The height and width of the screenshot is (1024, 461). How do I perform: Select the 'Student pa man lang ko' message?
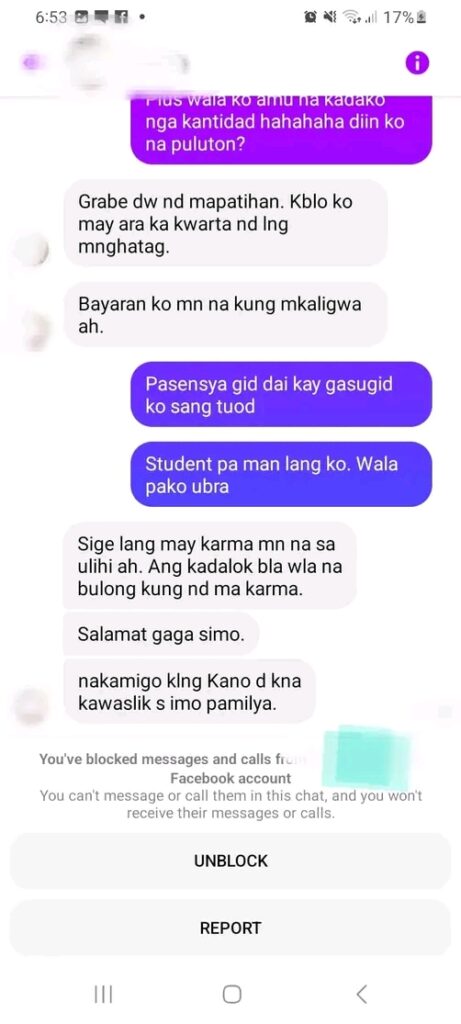[x=281, y=475]
